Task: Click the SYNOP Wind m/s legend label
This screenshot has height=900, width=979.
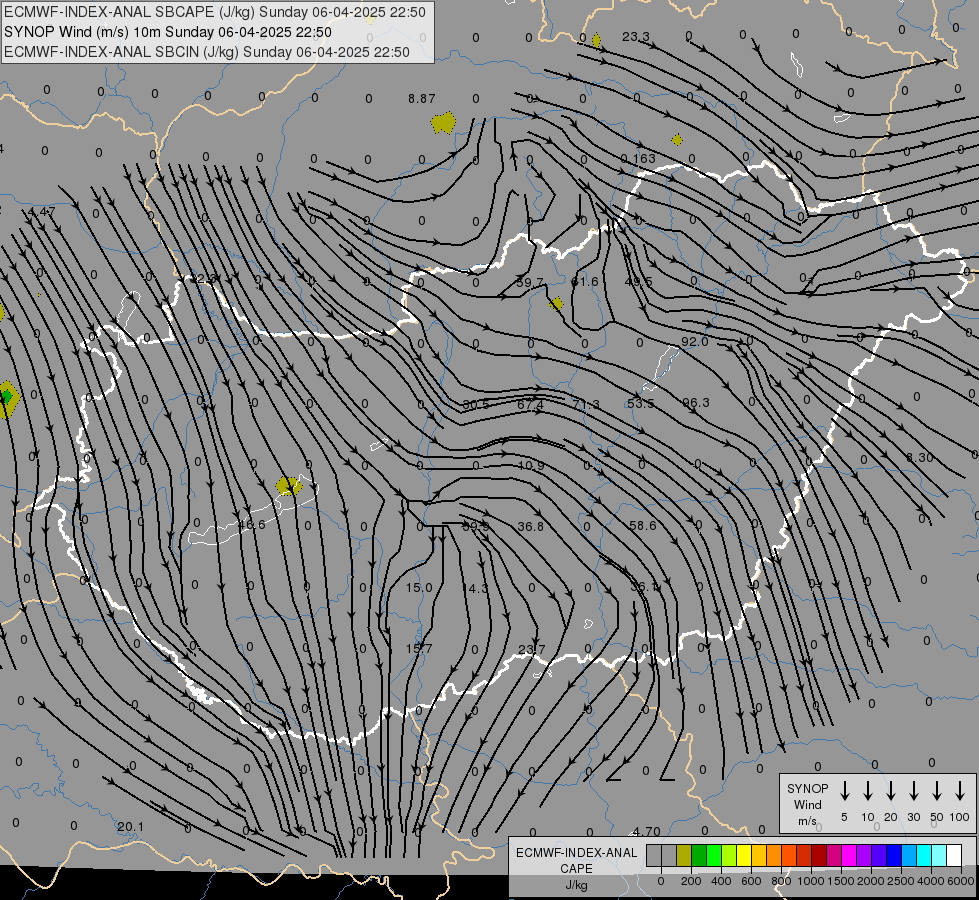Action: pyautogui.click(x=807, y=804)
